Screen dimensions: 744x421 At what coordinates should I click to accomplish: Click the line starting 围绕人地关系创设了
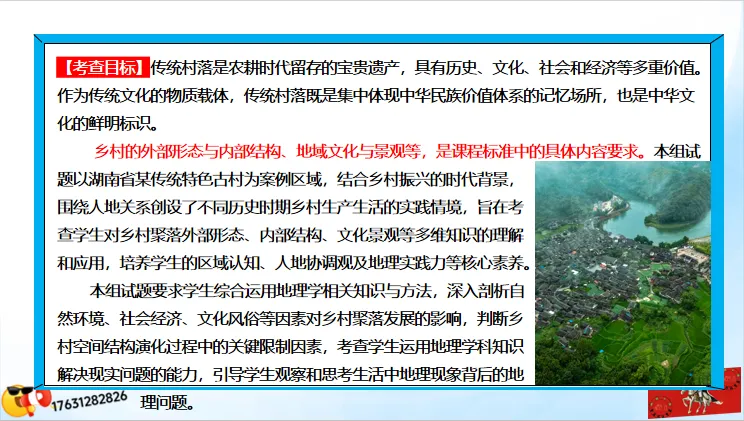click(290, 207)
